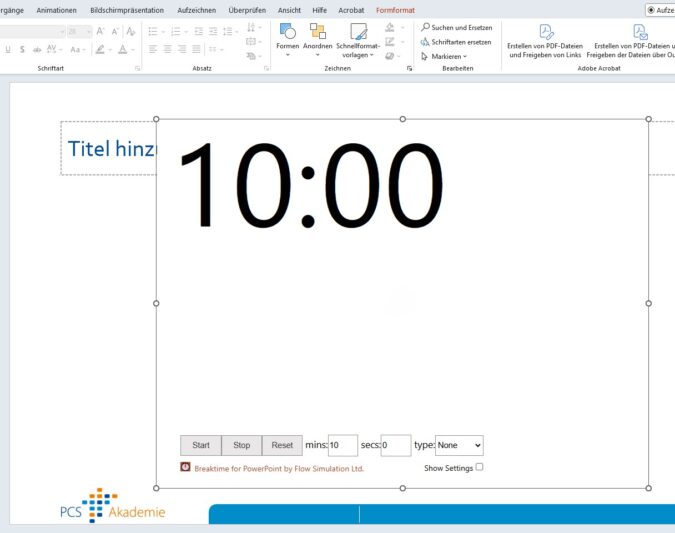Image resolution: width=675 pixels, height=533 pixels.
Task: Click the Titel hinzufügen placeholder
Action: pyautogui.click(x=108, y=148)
